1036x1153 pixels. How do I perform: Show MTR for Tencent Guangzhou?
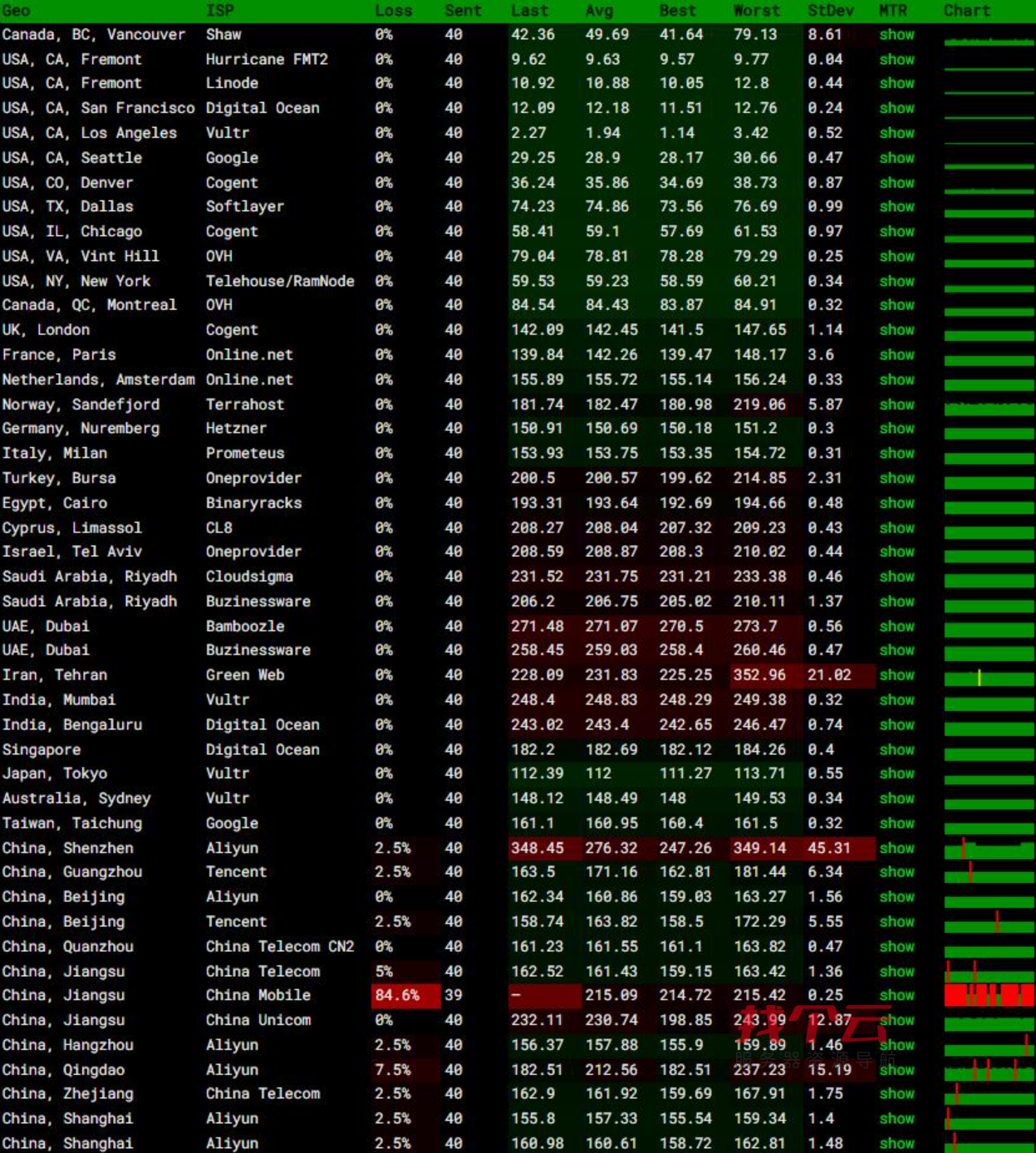click(x=896, y=872)
